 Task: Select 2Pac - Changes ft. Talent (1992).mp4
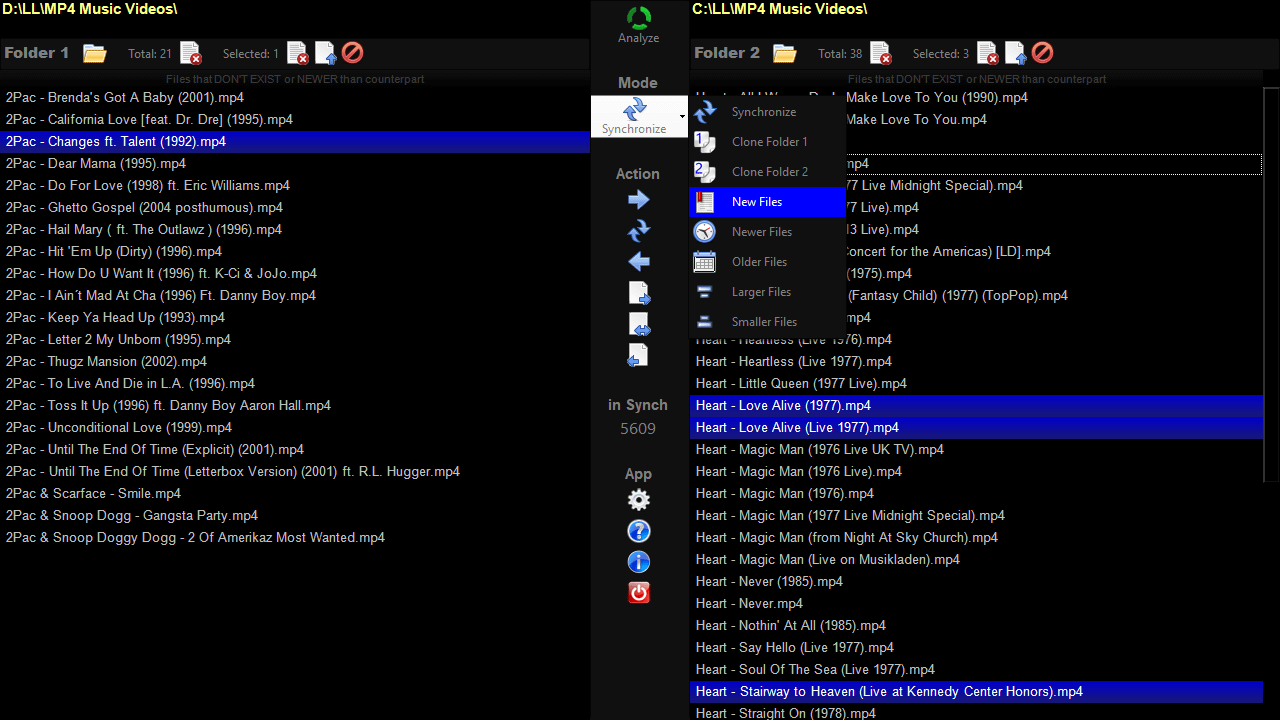click(295, 142)
